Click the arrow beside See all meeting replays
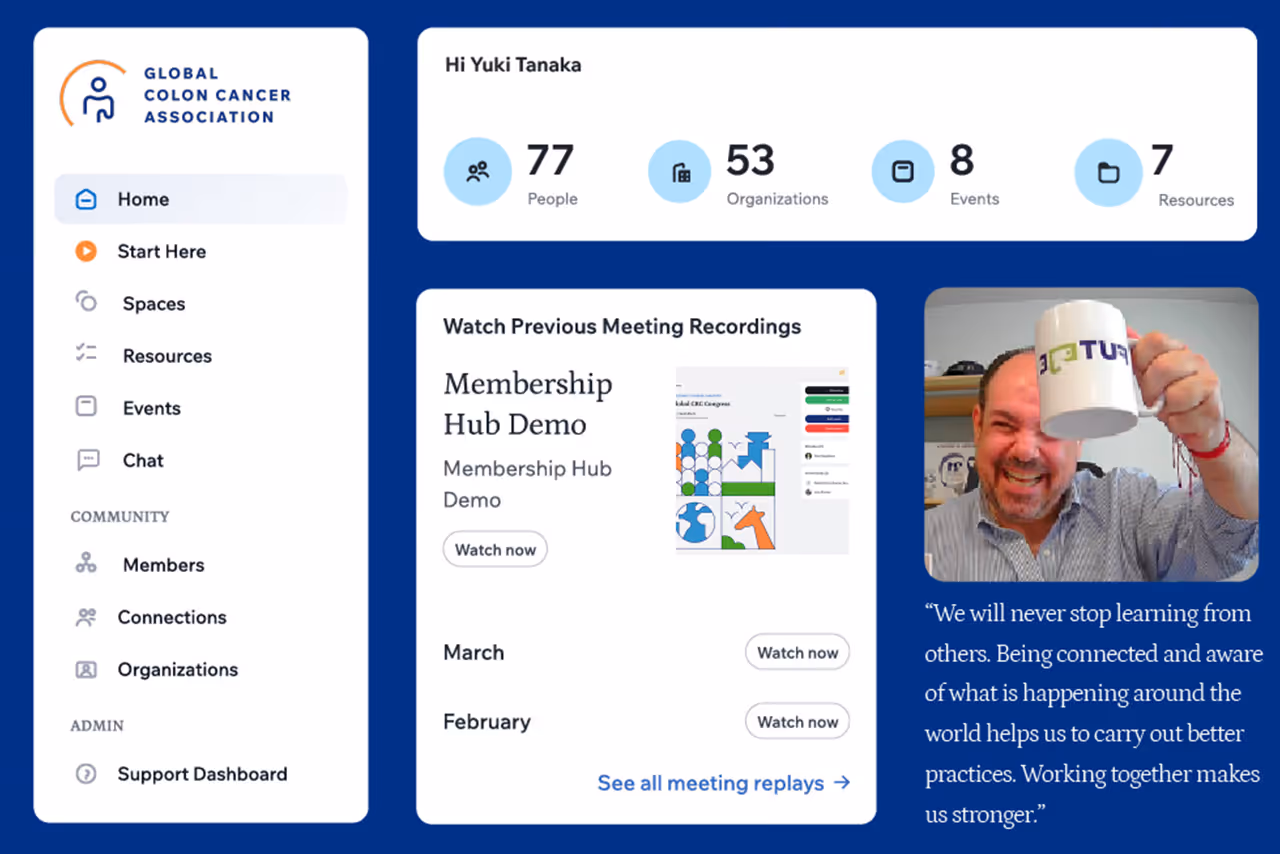This screenshot has height=854, width=1280. (842, 783)
